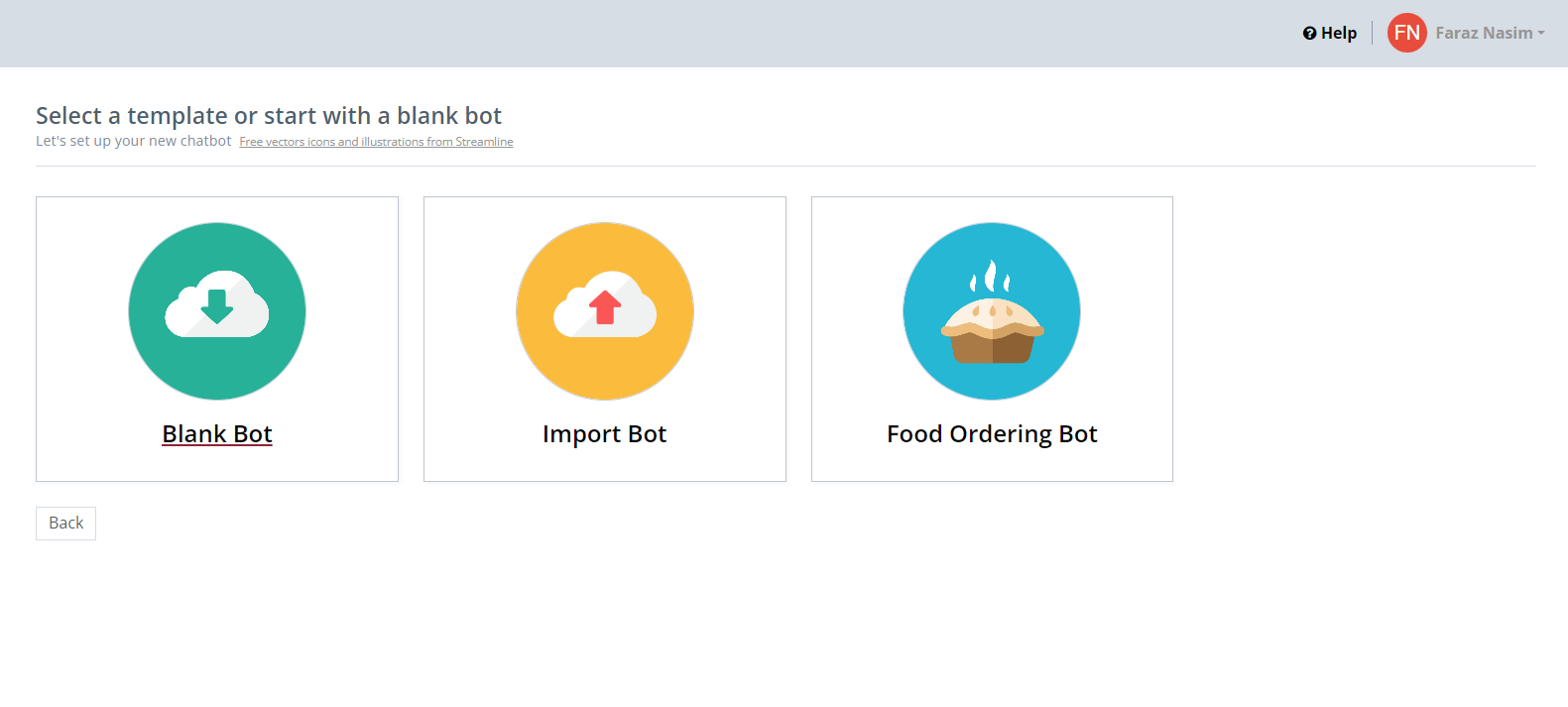Open the Help menu item
This screenshot has width=1568, height=707.
[1338, 34]
